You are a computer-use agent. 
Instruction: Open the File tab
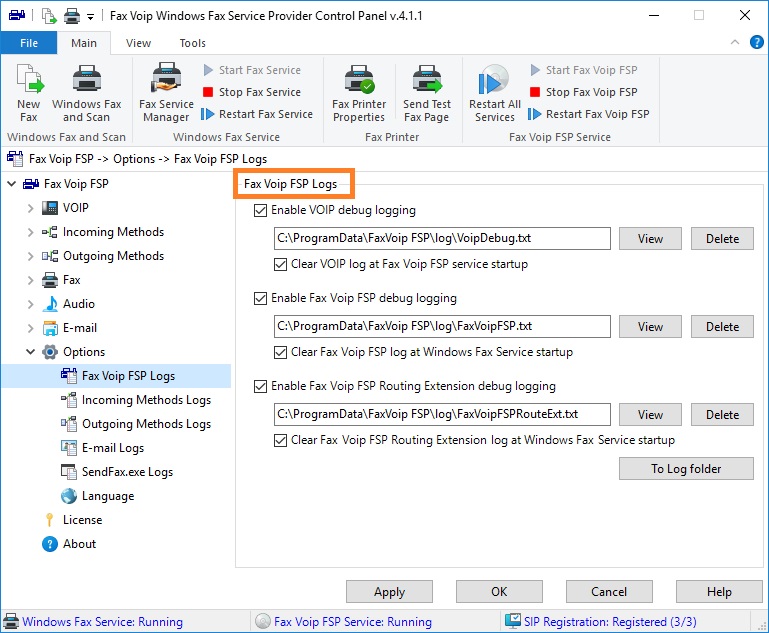[x=29, y=43]
